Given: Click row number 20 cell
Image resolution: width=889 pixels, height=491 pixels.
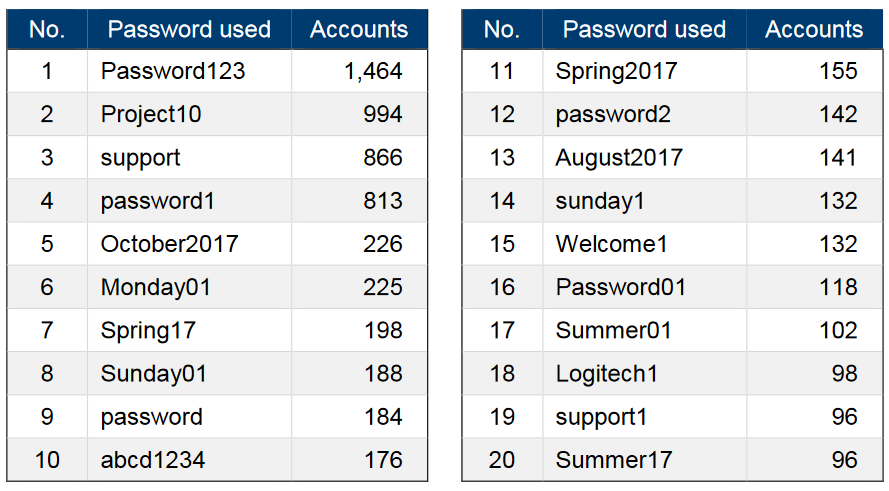Looking at the screenshot, I should [502, 460].
